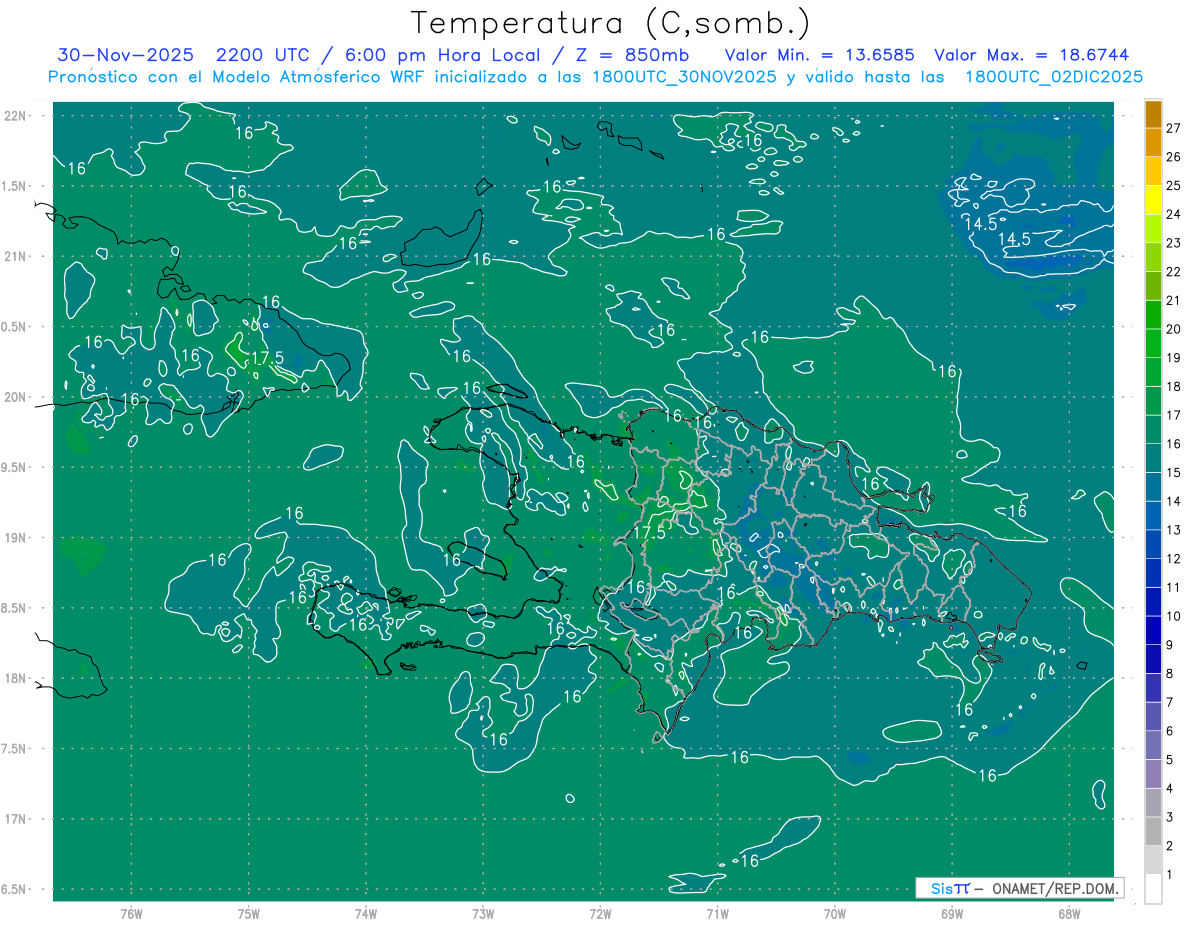Click the dark blue scale segment between 9 and 10
1200x927 pixels.
point(1153,631)
